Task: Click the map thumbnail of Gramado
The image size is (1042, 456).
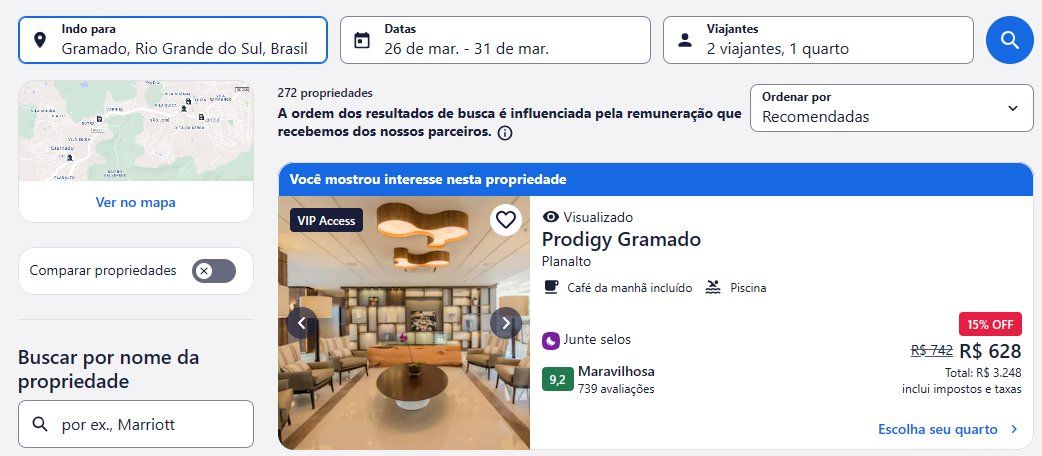Action: tap(136, 131)
